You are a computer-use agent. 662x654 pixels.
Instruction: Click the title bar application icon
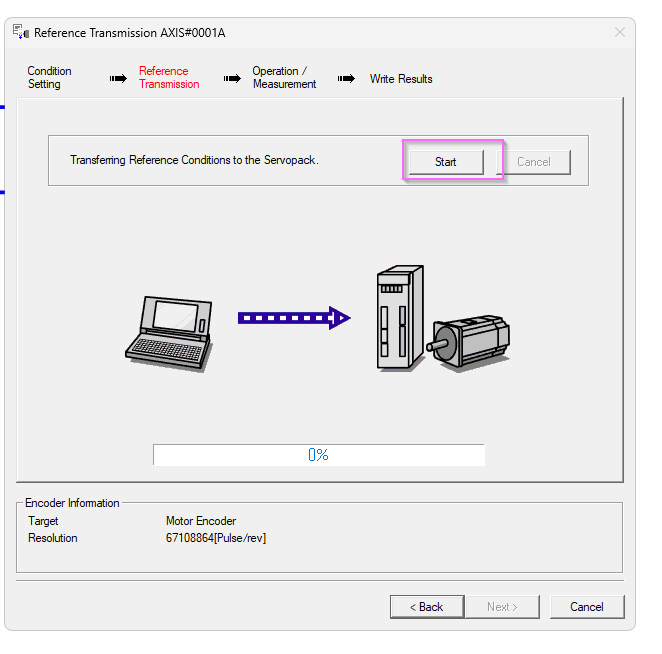pos(21,32)
